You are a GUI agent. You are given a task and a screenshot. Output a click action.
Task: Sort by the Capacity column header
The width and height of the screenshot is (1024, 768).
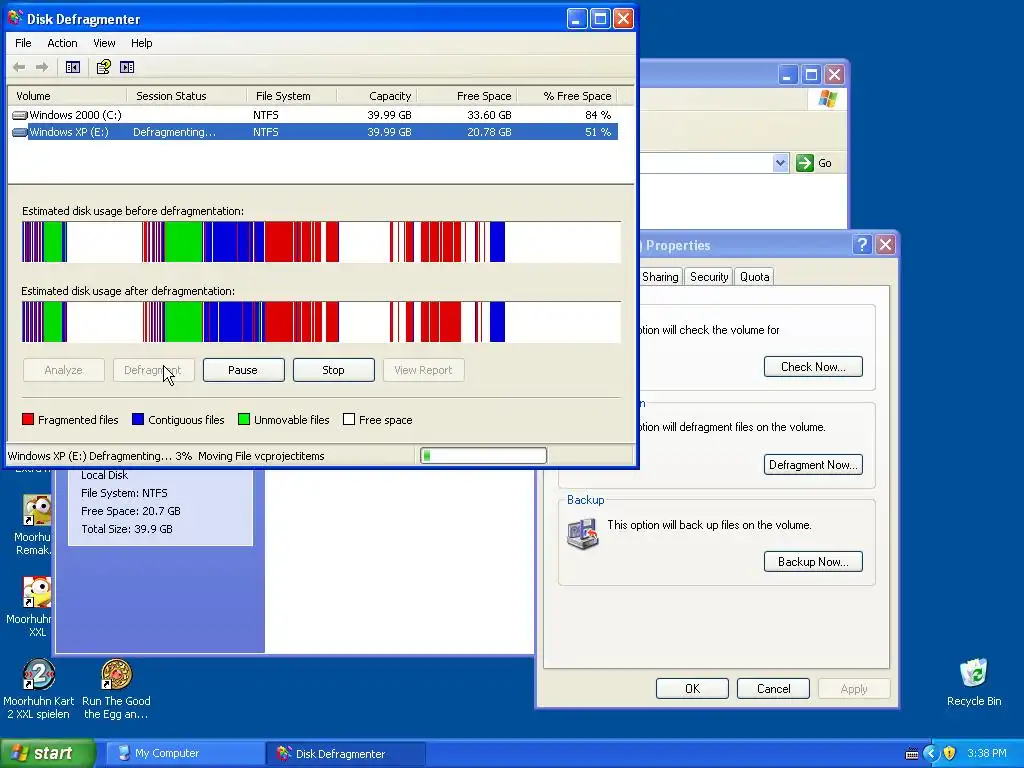click(x=377, y=96)
